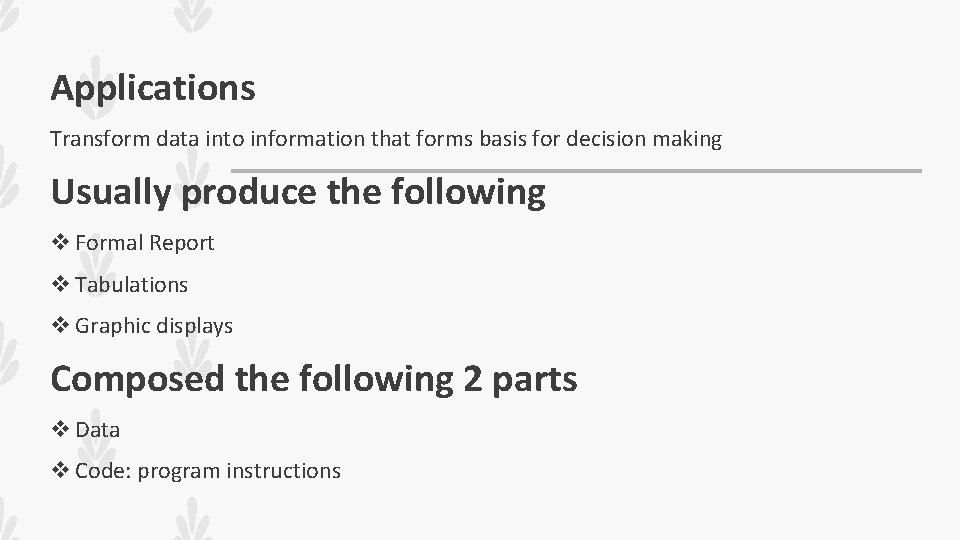Click the diamond bullet beside Tabulations

(x=60, y=284)
